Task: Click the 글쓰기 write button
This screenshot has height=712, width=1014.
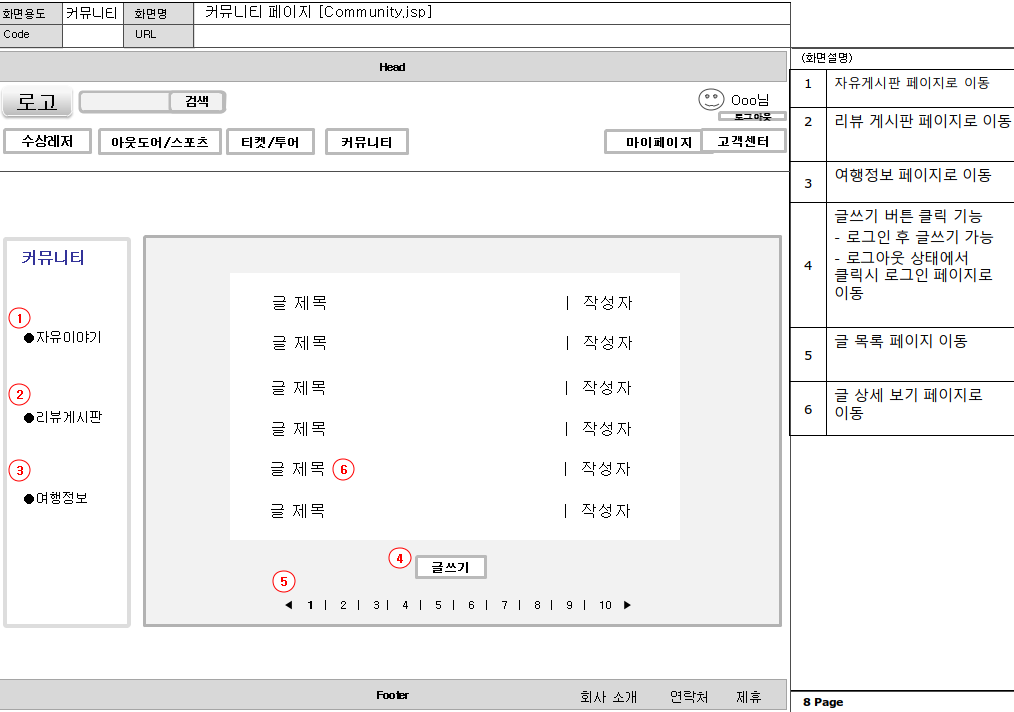Action: tap(451, 567)
